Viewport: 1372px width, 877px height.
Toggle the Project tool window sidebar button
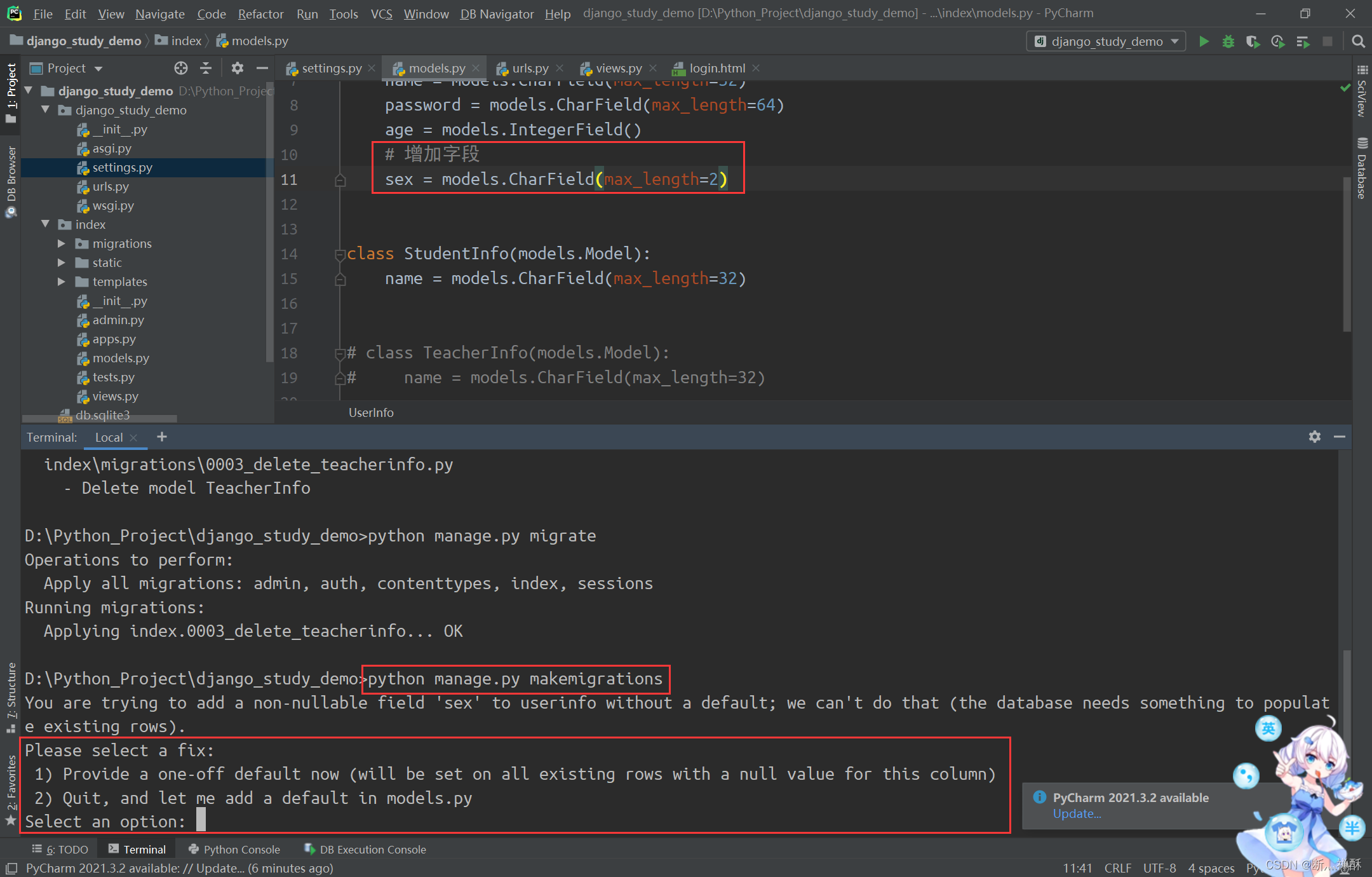coord(11,92)
